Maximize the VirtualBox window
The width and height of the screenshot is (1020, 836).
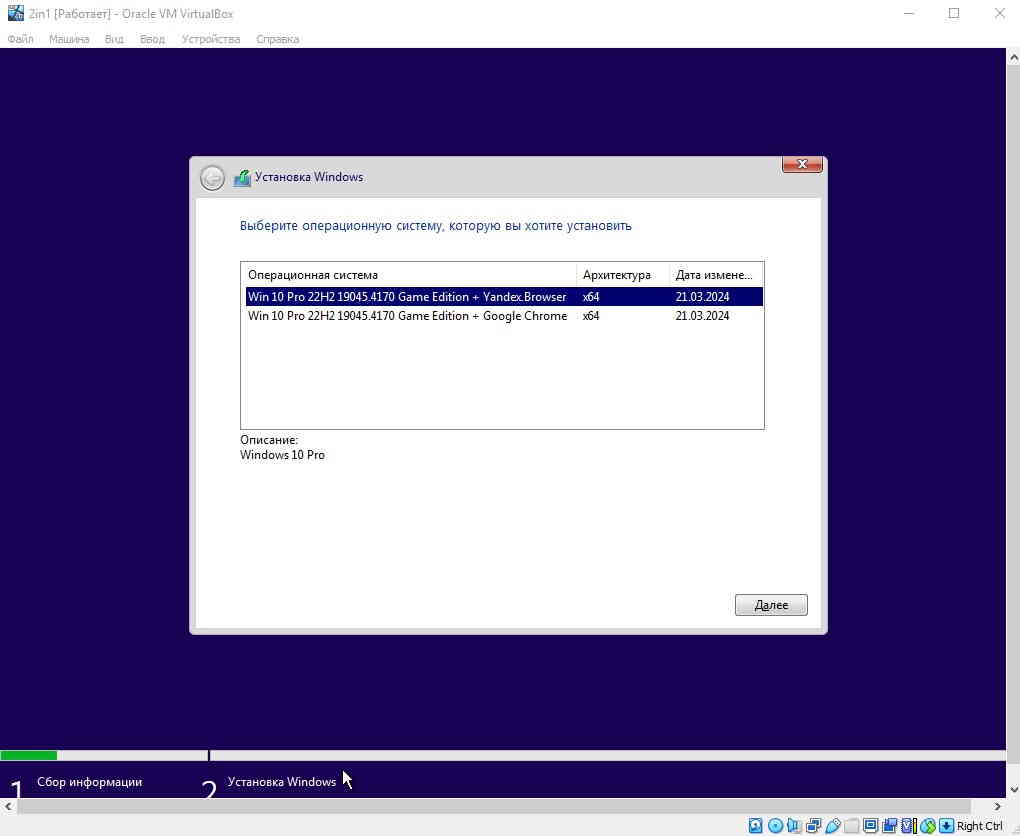pos(954,13)
